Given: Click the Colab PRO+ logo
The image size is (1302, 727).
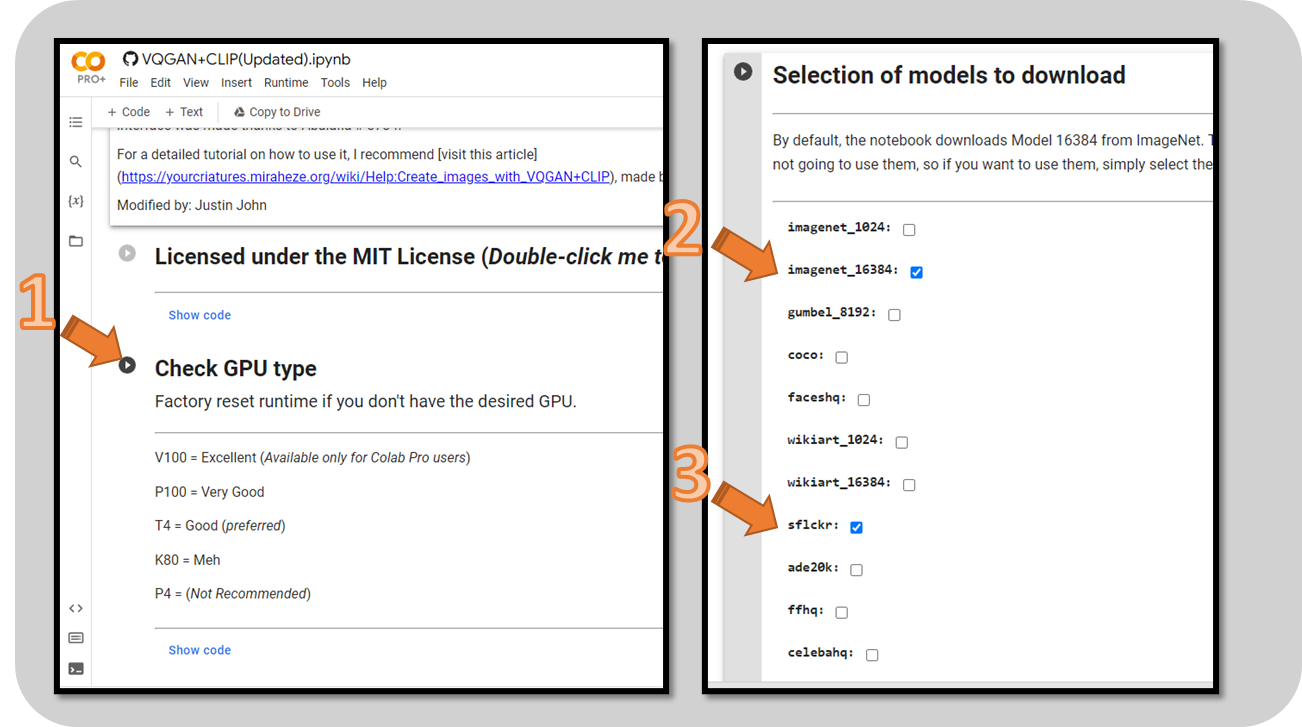Looking at the screenshot, I should coord(88,67).
